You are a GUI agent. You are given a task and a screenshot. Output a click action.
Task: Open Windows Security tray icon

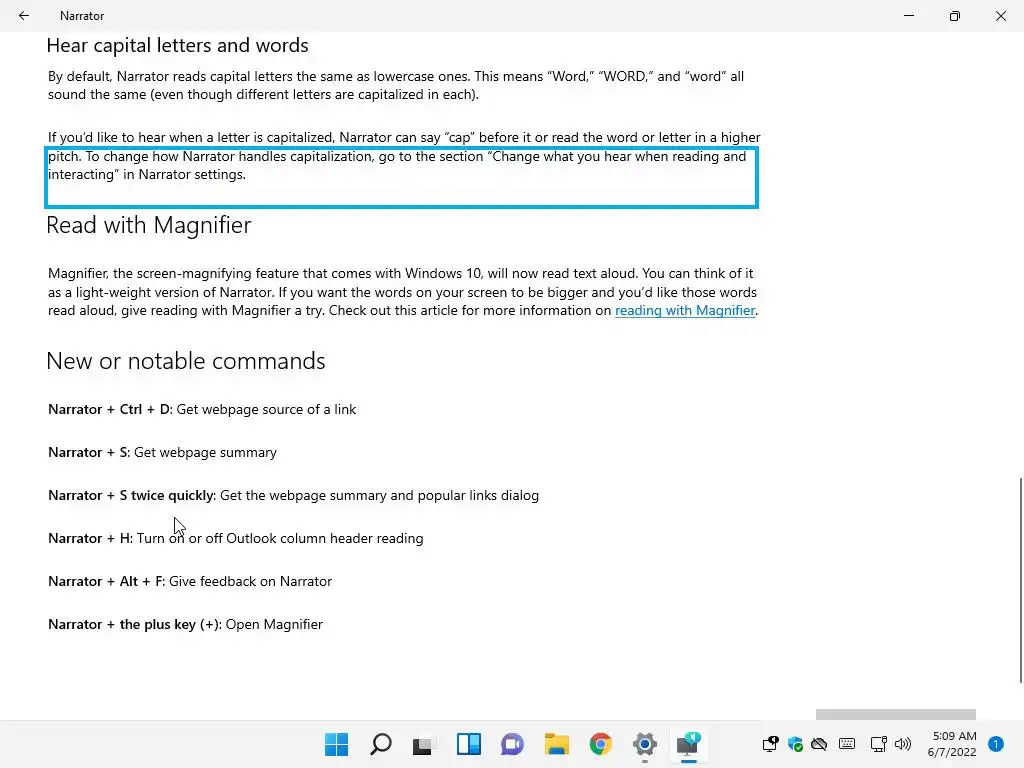tap(795, 744)
